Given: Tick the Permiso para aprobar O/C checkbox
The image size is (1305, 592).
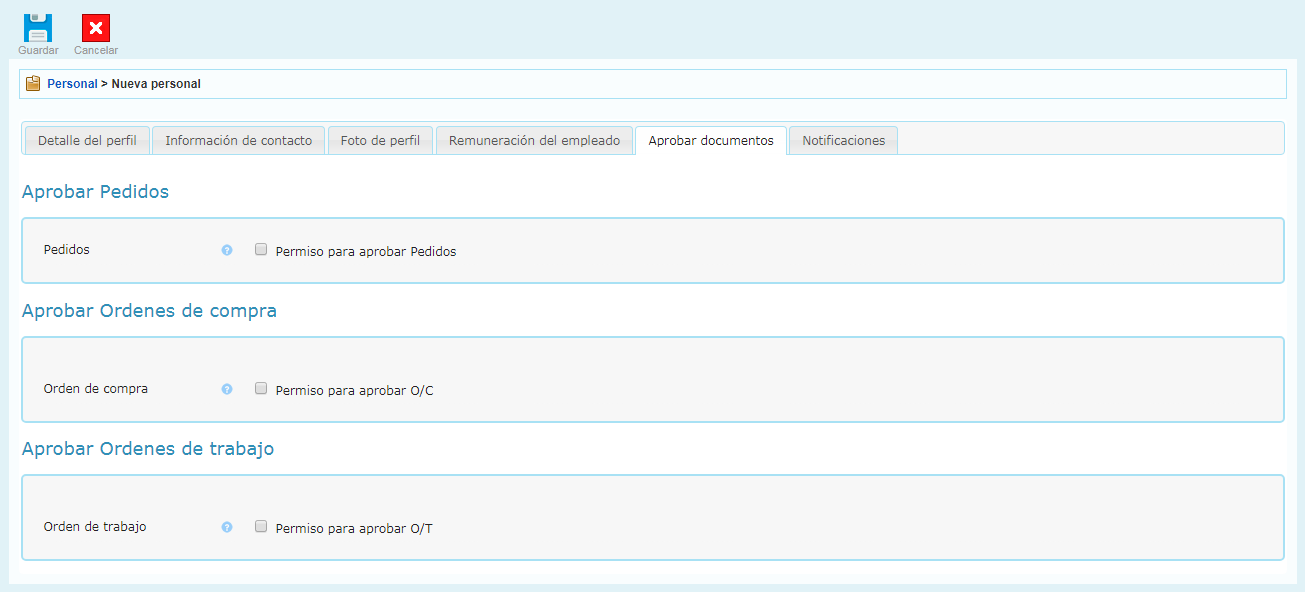Looking at the screenshot, I should [261, 388].
